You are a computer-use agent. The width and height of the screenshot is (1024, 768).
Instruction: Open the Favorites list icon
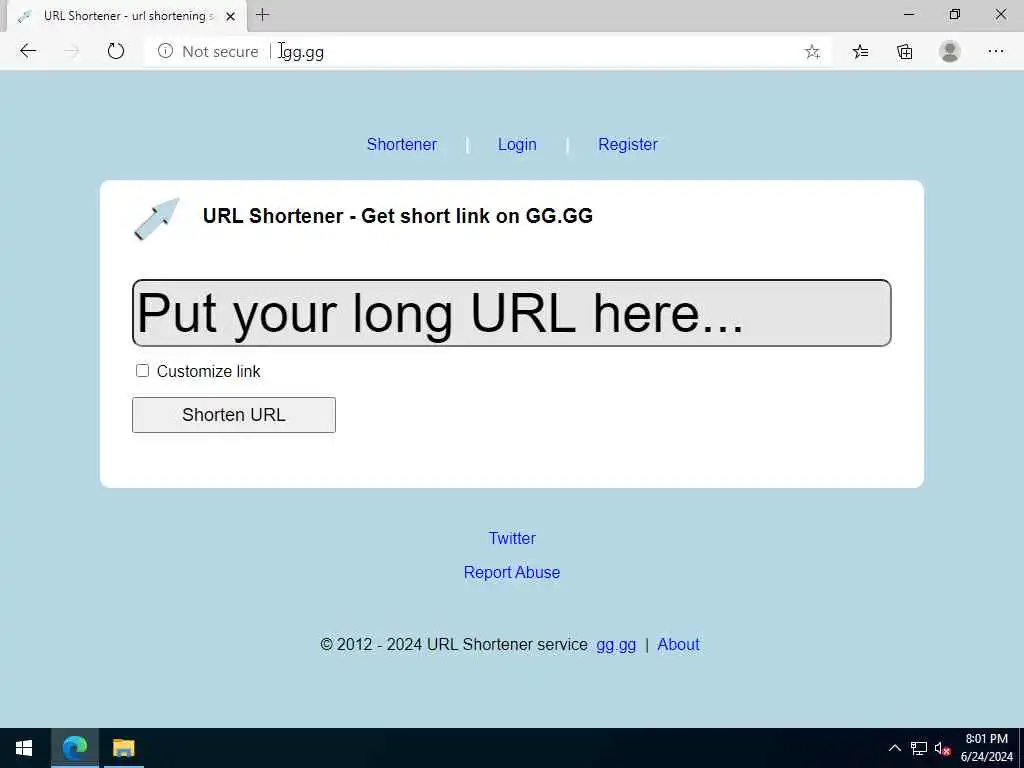coord(860,52)
